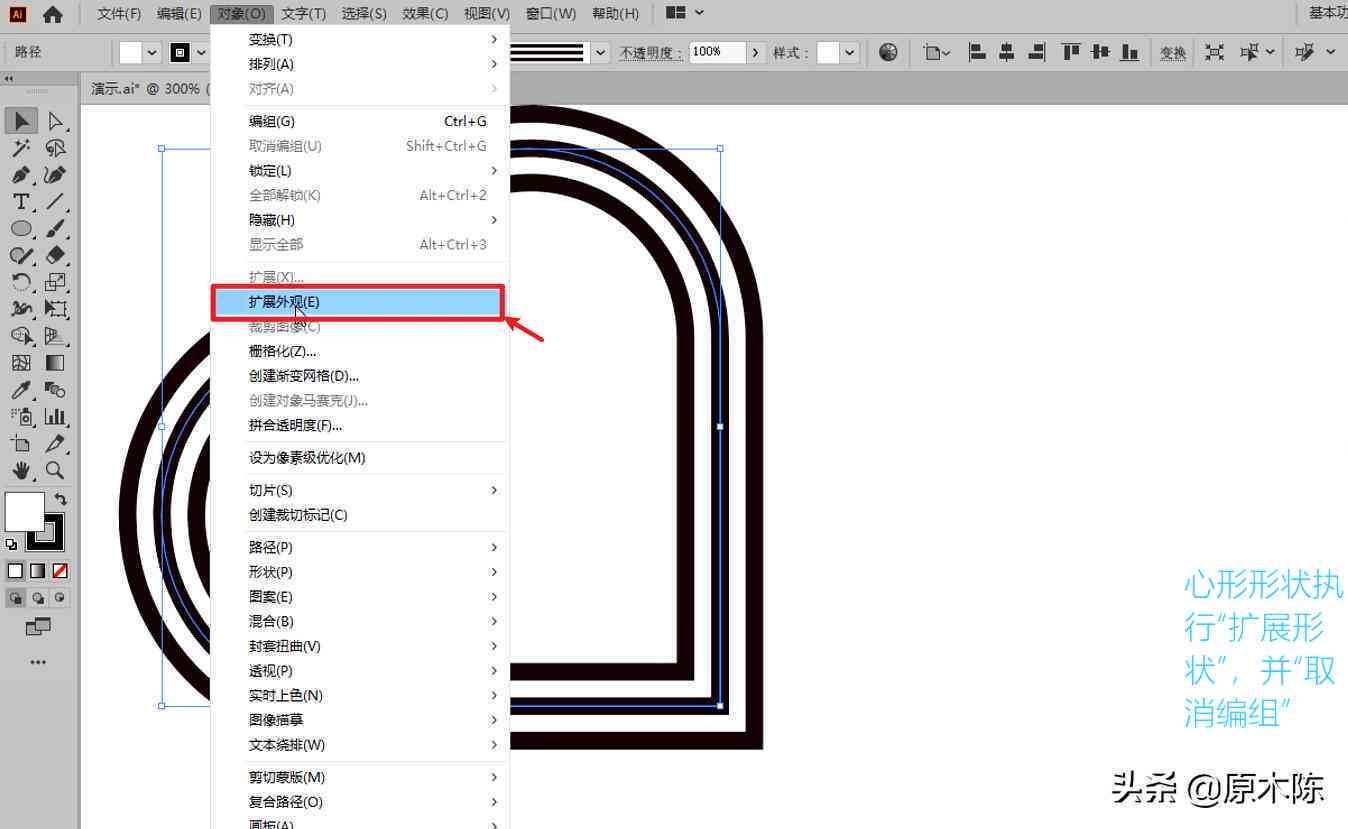
Task: Select the Scale tool
Action: click(x=56, y=283)
